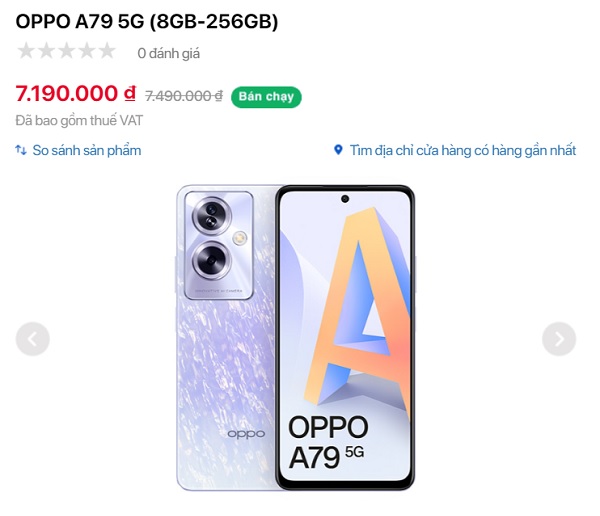Go to previous product image
Screen dimensions: 600x516
tap(33, 339)
